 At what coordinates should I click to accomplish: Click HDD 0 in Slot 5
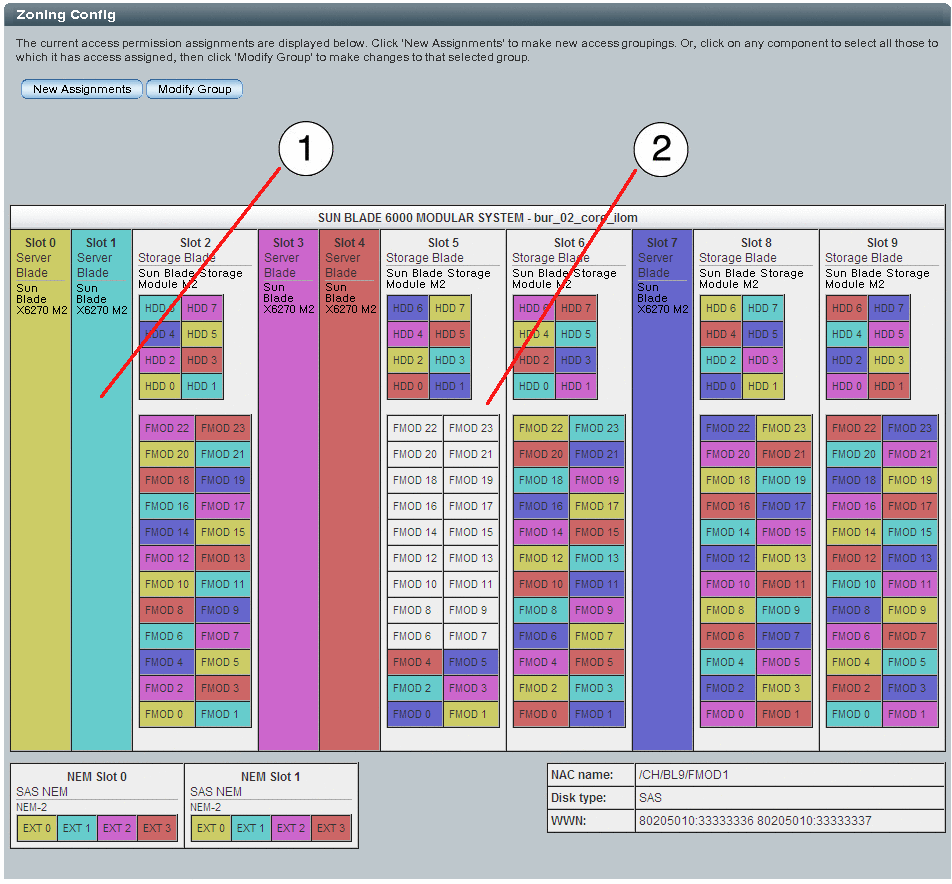[408, 386]
